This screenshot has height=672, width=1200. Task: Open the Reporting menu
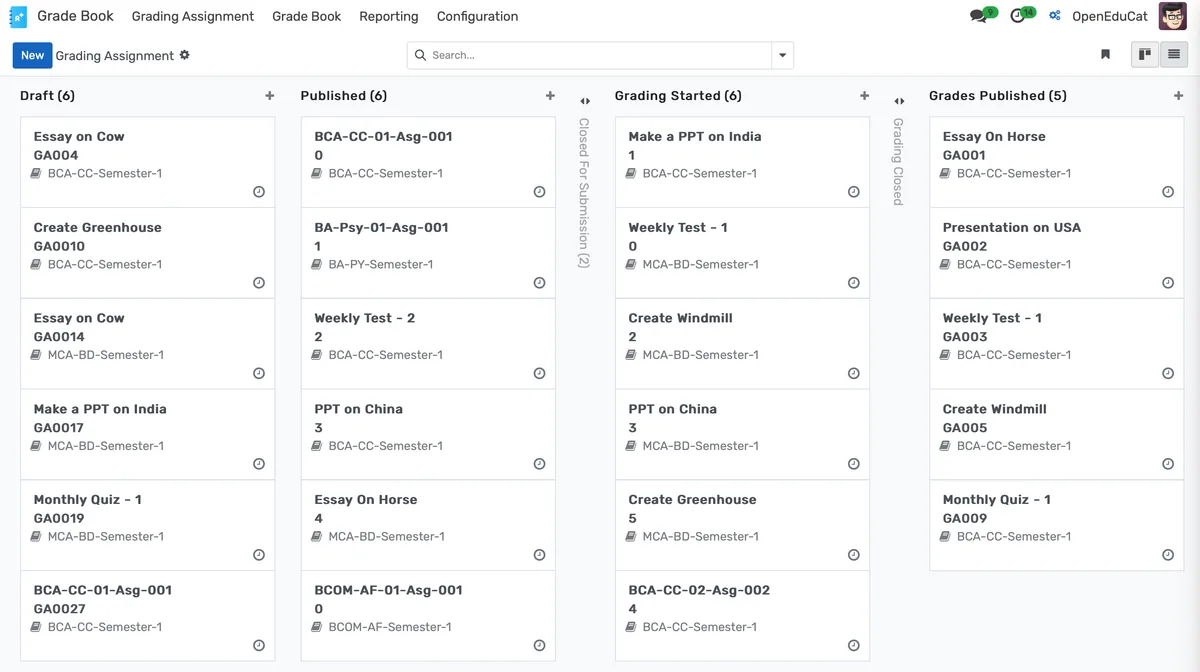coord(388,16)
